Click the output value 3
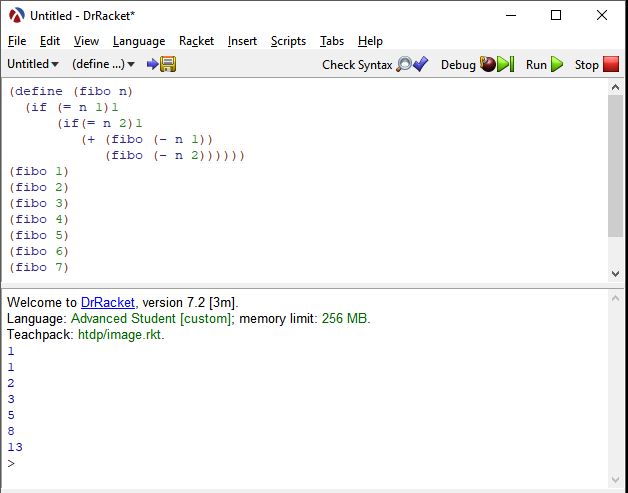628x493 pixels. [x=11, y=399]
